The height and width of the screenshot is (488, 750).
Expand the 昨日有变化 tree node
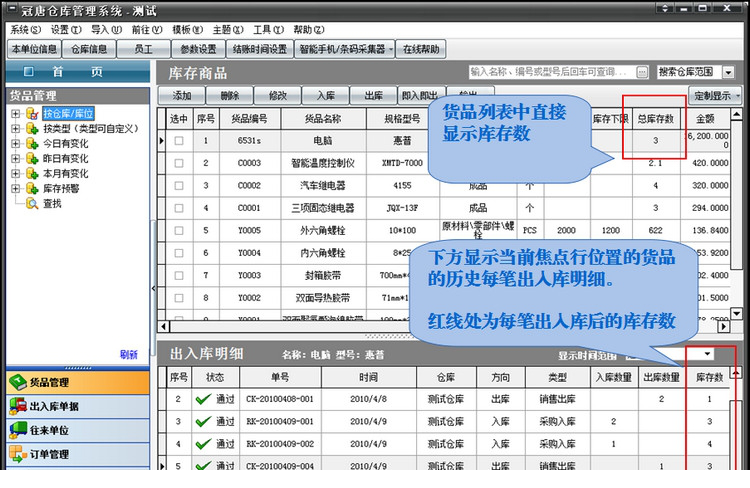[x=16, y=158]
